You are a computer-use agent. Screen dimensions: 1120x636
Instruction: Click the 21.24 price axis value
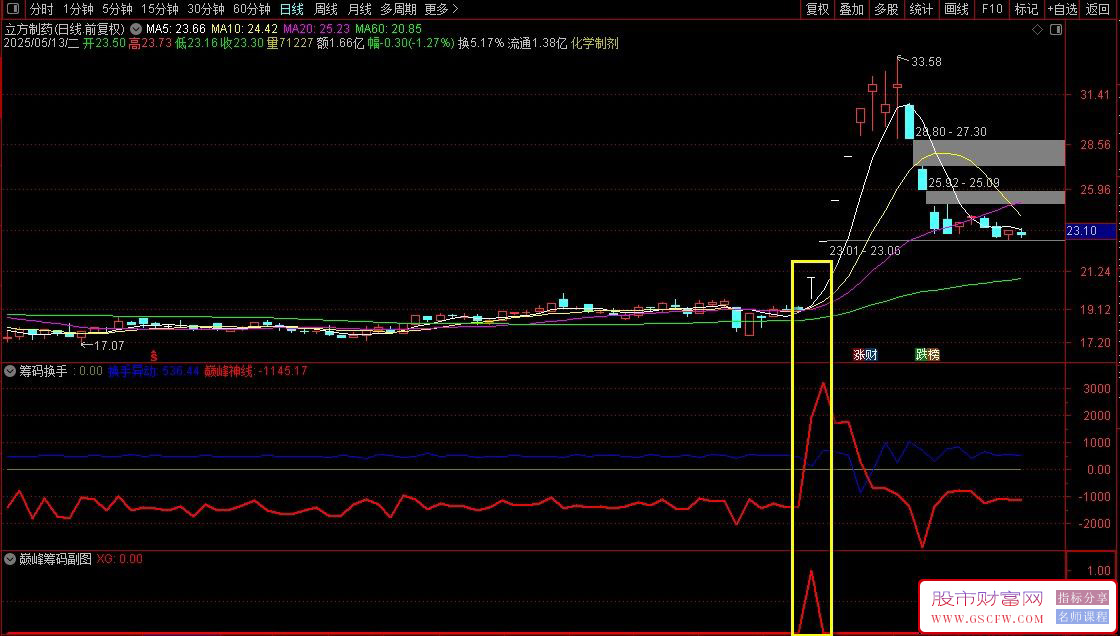click(x=1094, y=272)
